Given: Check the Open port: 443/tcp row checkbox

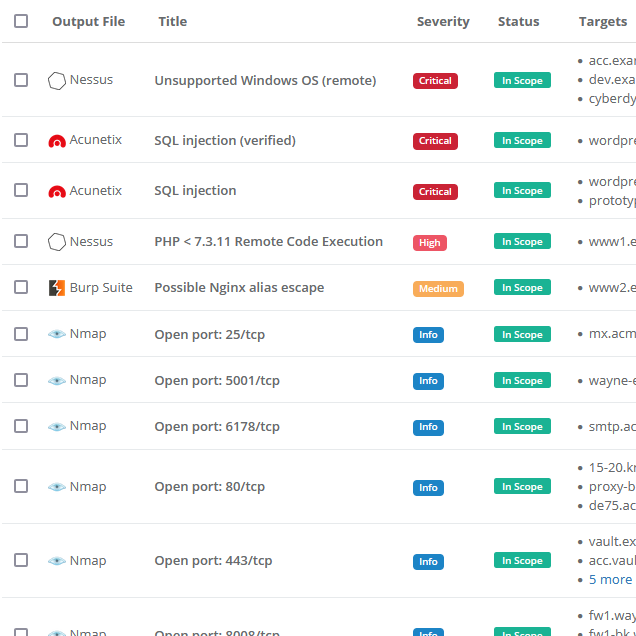Looking at the screenshot, I should pos(21,560).
